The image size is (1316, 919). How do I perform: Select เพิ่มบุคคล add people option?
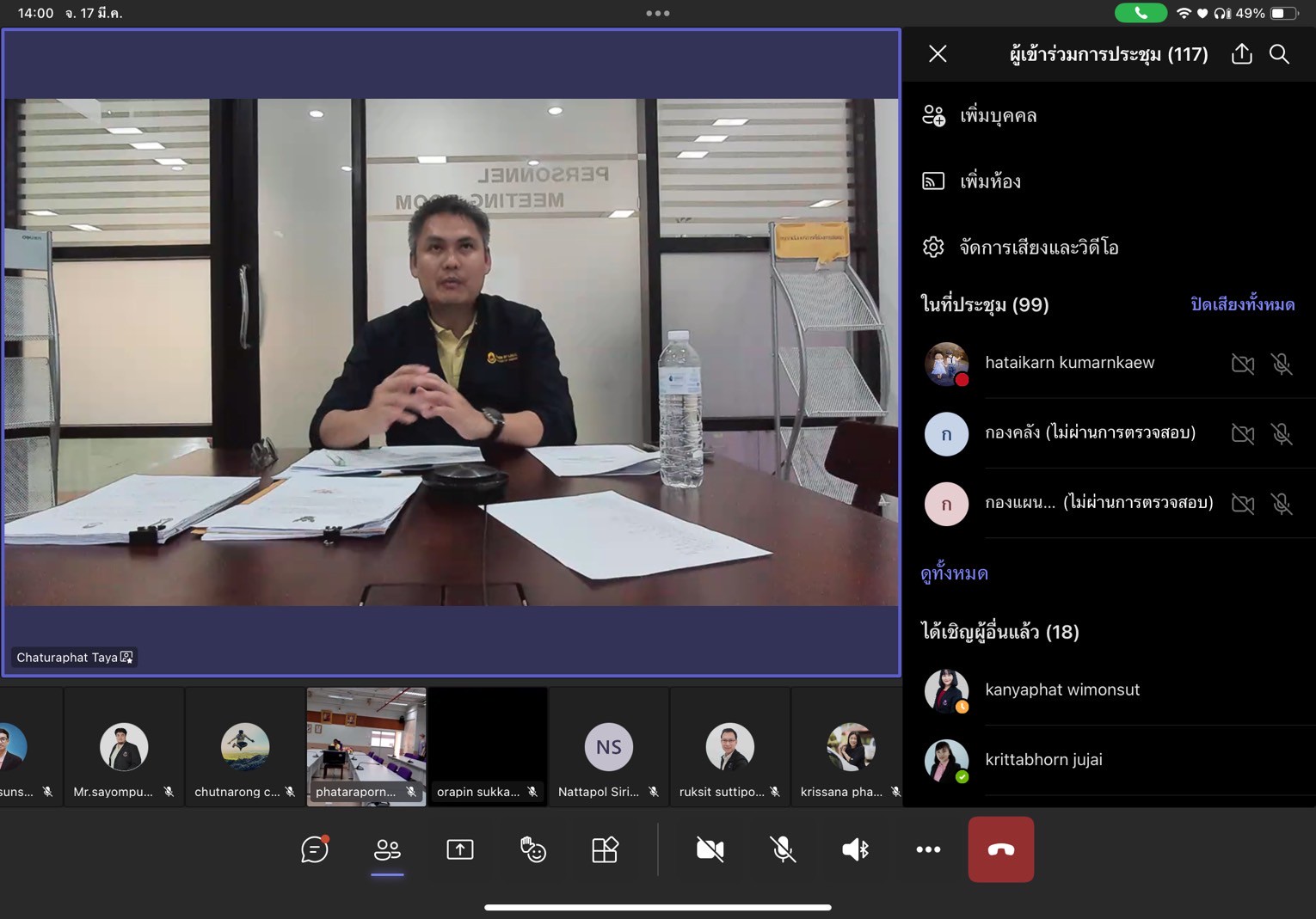coord(1110,115)
